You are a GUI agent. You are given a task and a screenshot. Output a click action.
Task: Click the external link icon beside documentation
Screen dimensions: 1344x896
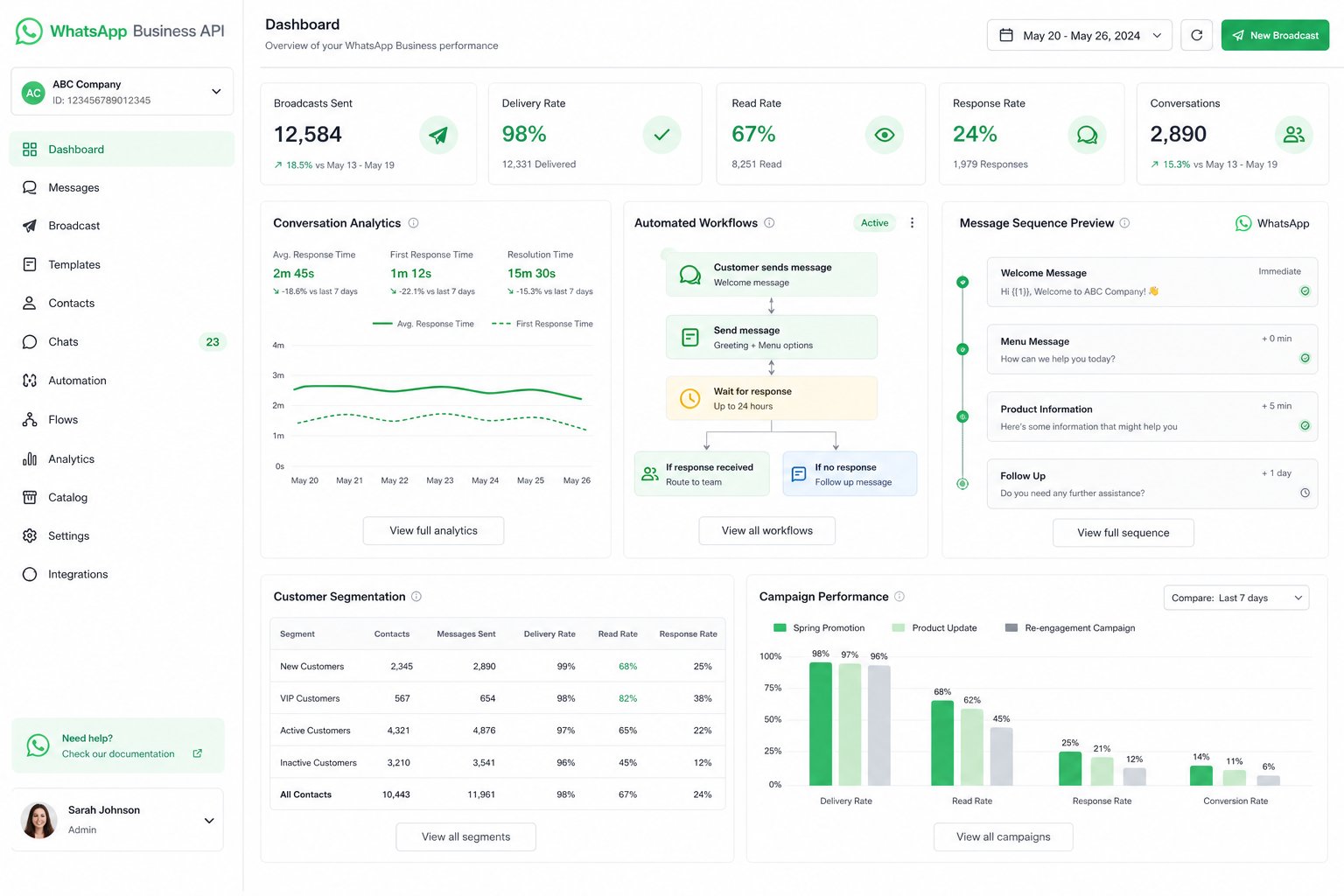[198, 753]
